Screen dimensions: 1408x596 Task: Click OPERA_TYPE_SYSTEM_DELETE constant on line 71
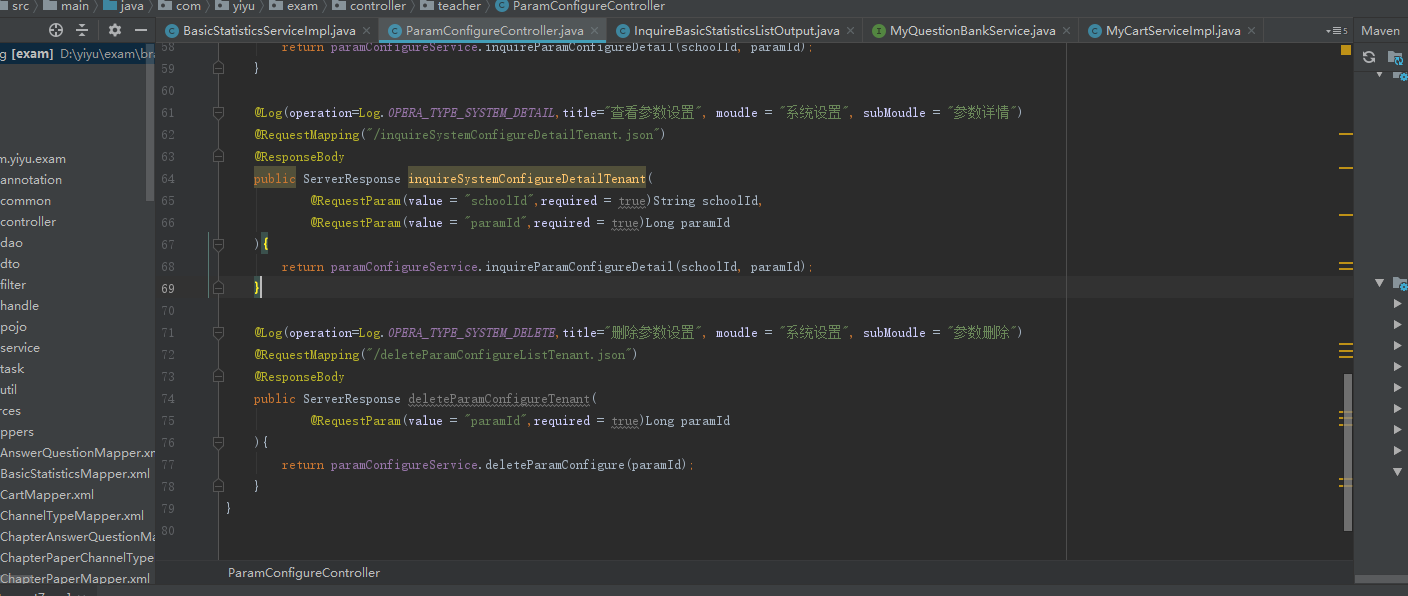471,333
